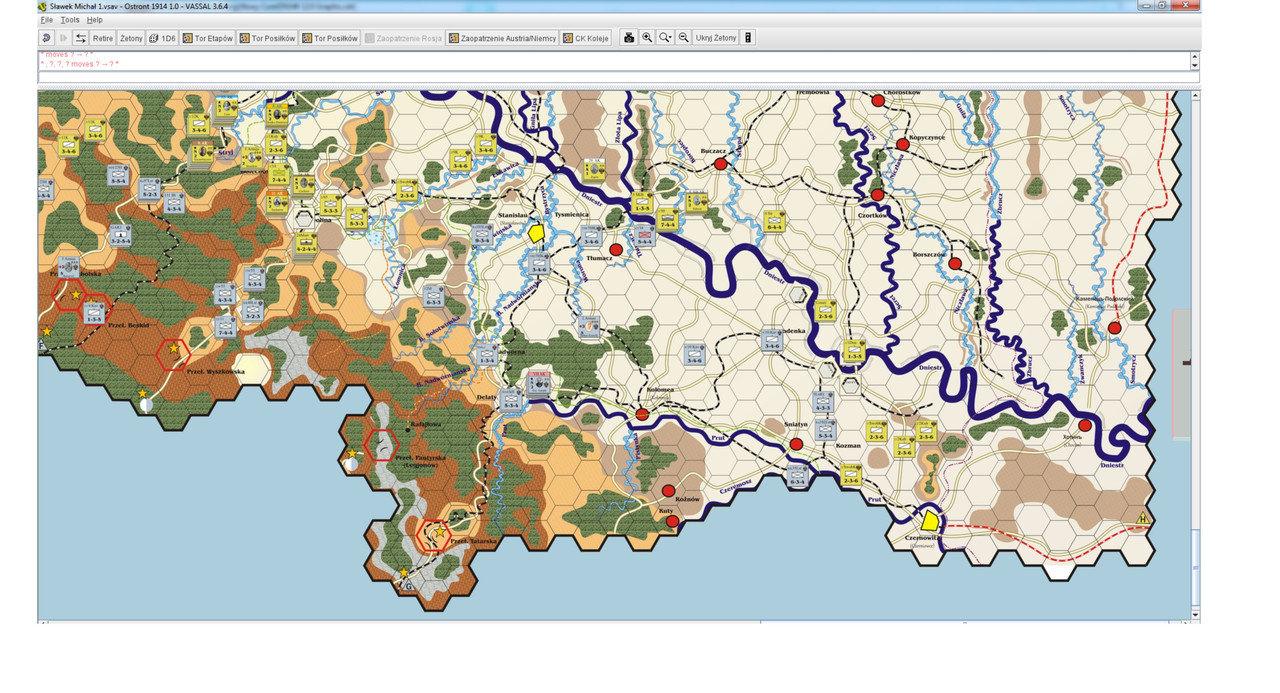Click the red city dot at Borszczów
Image resolution: width=1280 pixels, height=693 pixels.
[x=955, y=264]
